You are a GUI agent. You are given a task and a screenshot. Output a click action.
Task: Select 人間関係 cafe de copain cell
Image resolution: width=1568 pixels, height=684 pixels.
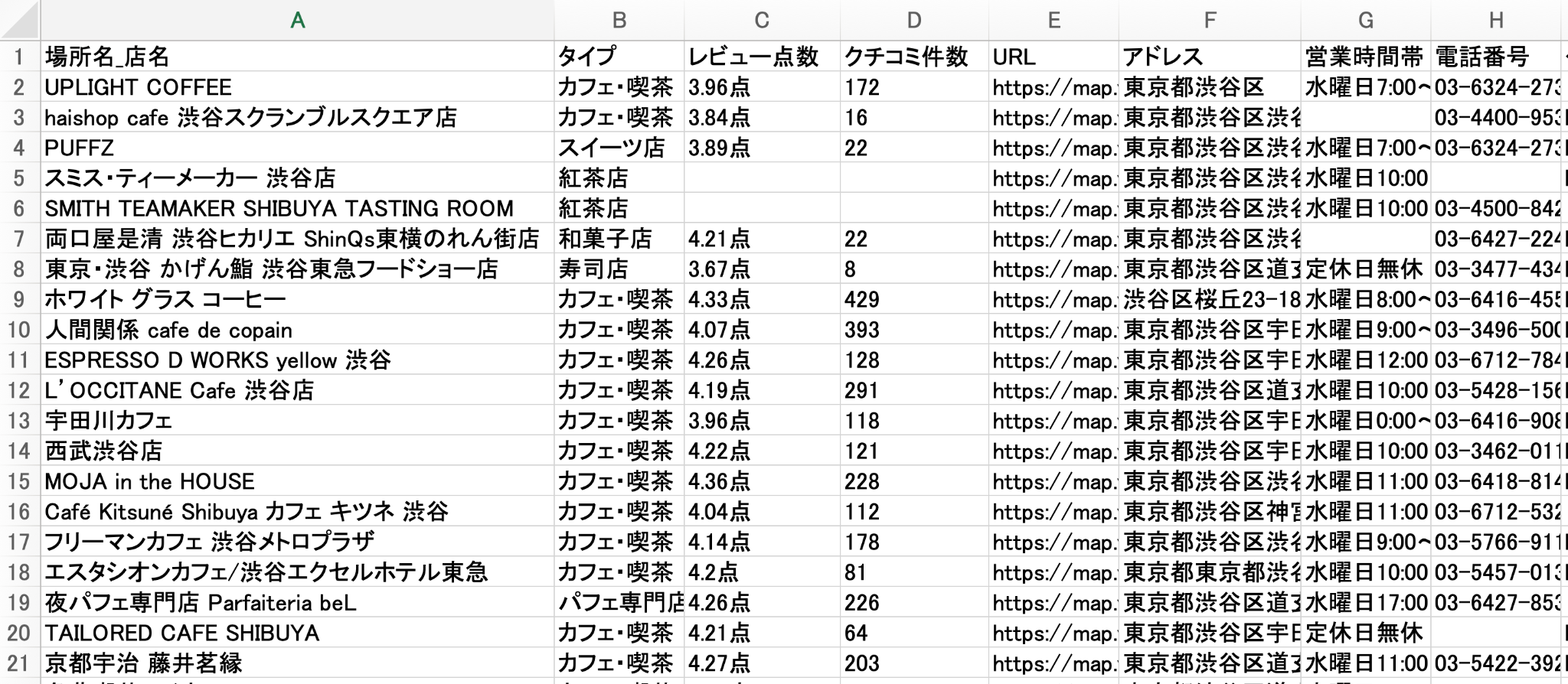[x=297, y=330]
